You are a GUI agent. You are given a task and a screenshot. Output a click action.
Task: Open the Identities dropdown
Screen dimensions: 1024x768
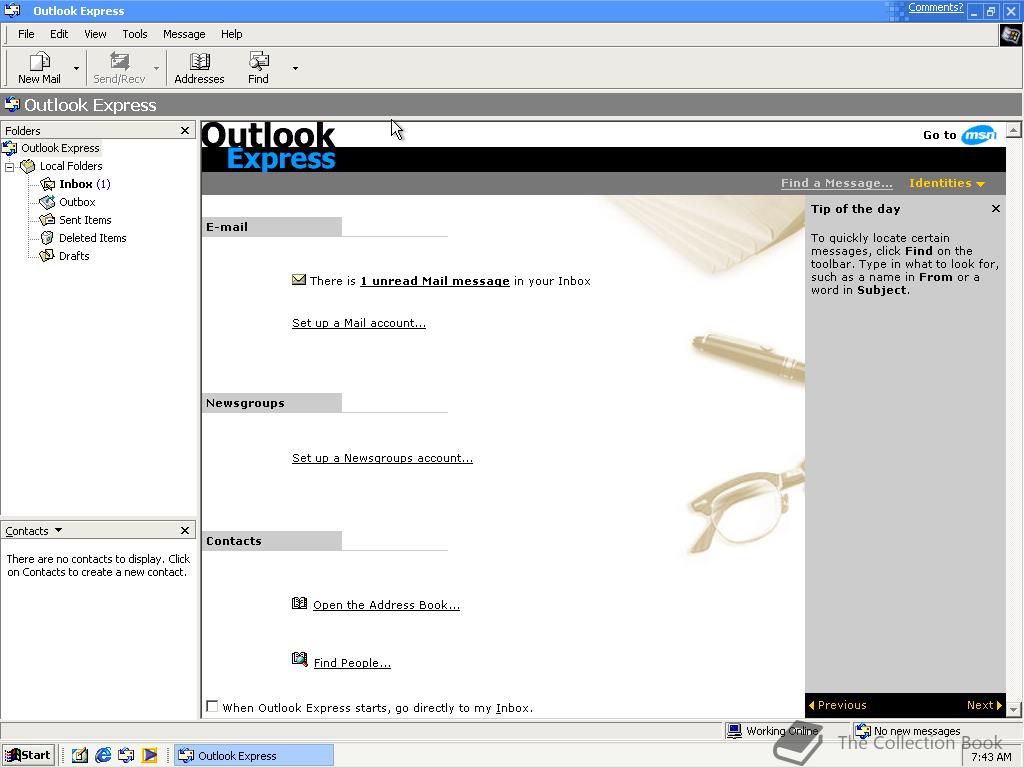pyautogui.click(x=946, y=183)
